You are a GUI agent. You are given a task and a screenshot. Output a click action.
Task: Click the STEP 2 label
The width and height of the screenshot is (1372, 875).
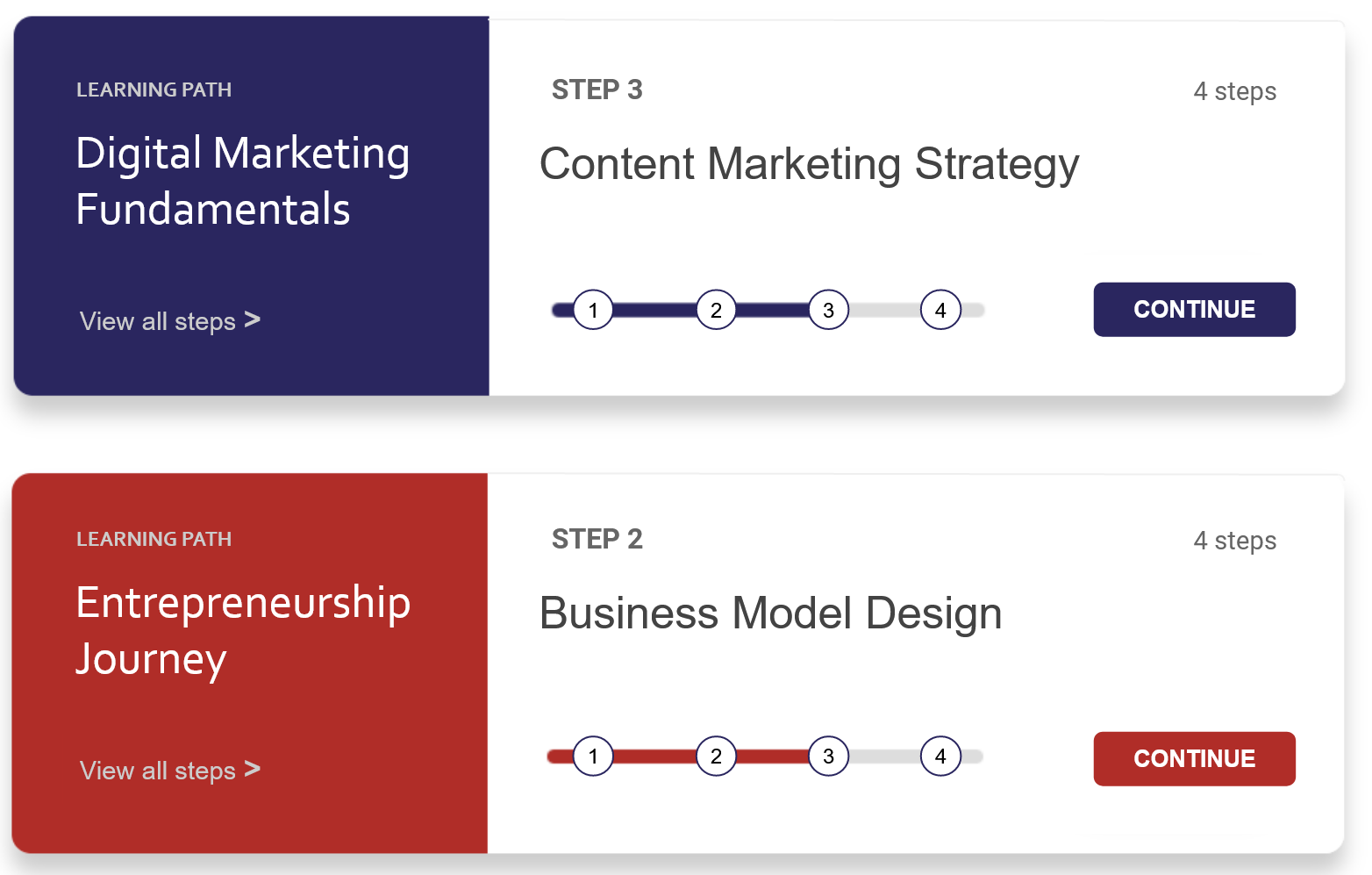tap(597, 540)
